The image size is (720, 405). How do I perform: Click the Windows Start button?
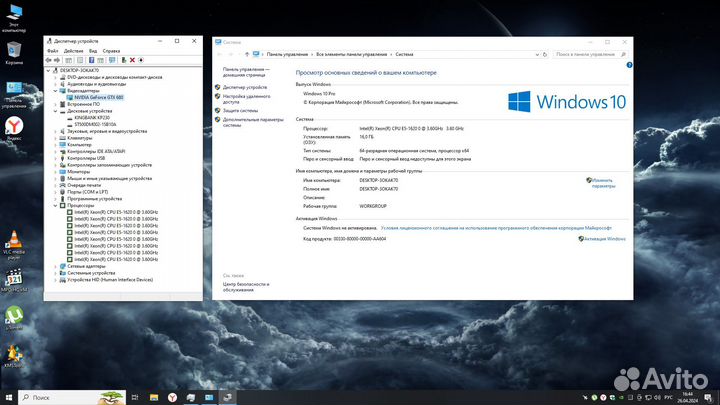9,398
